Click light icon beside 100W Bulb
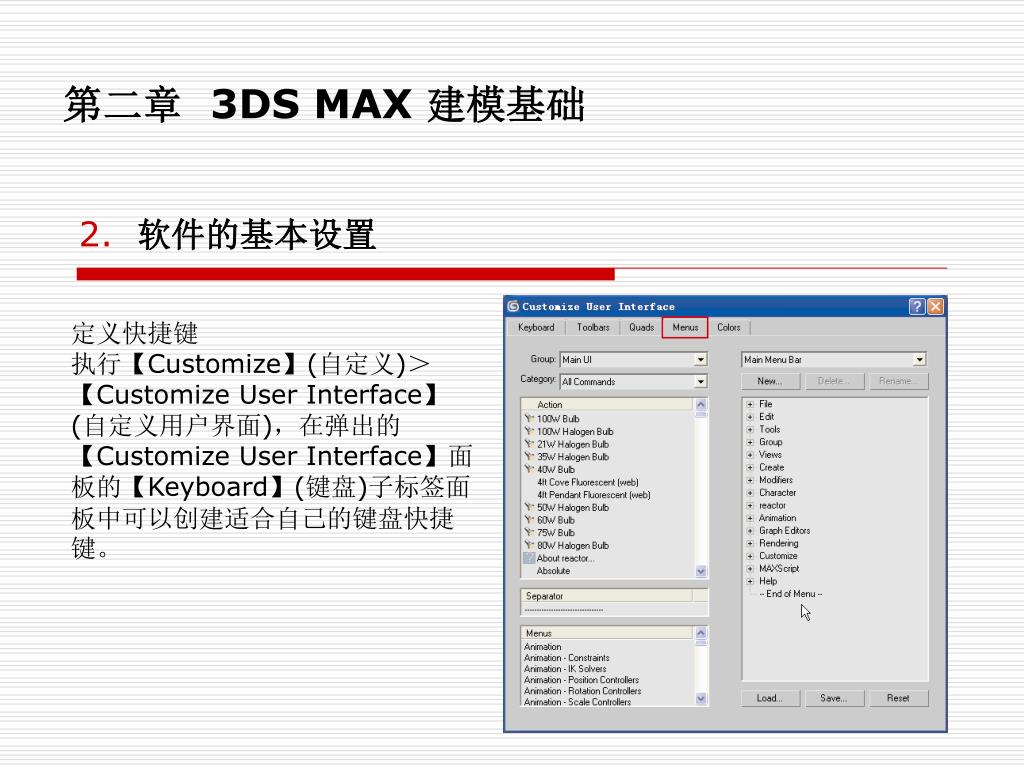 [529, 418]
